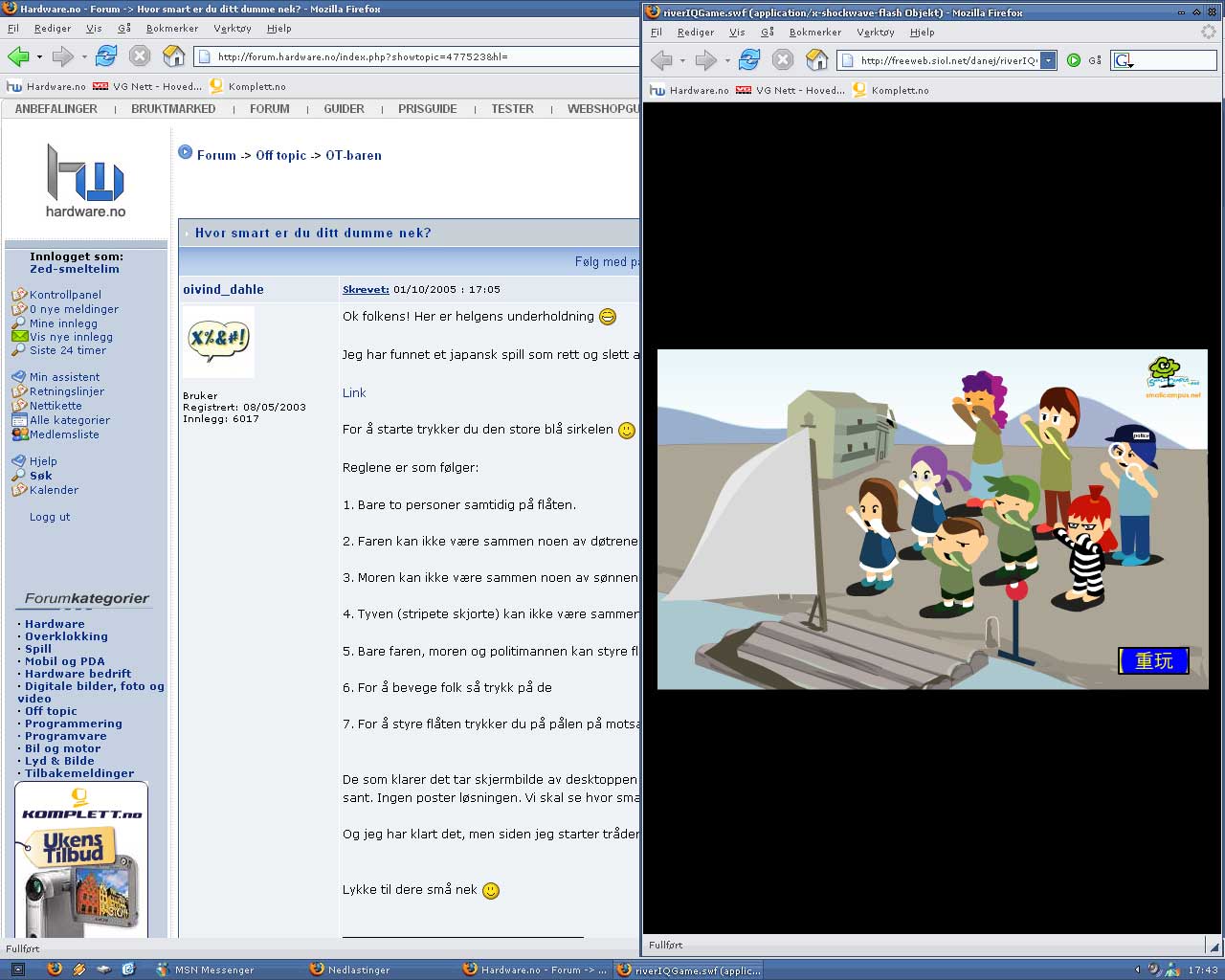The height and width of the screenshot is (980, 1225).
Task: Click Home icon in riverIQGame Firefox window
Action: tap(817, 59)
